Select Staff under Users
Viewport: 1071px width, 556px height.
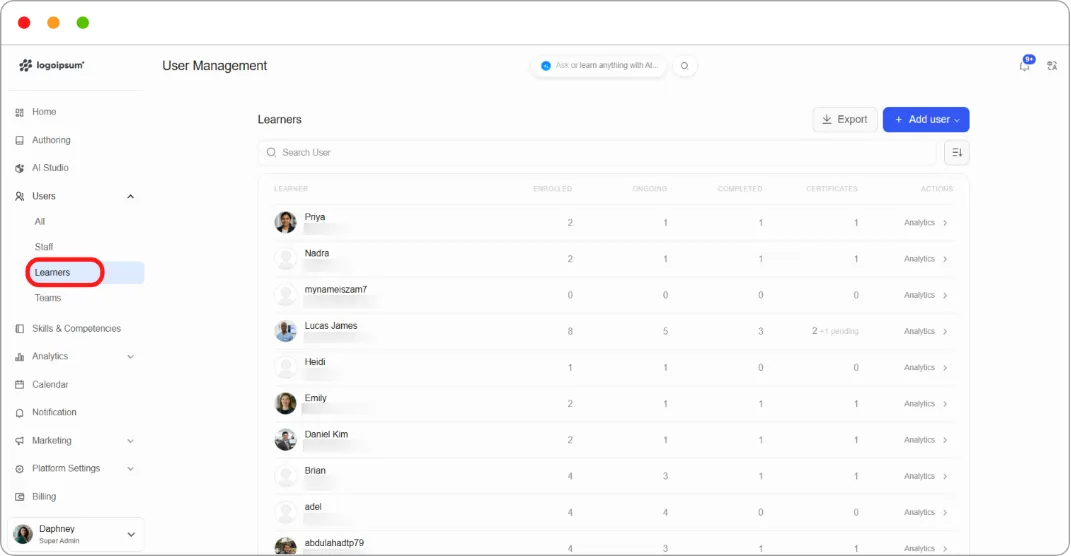tap(44, 247)
